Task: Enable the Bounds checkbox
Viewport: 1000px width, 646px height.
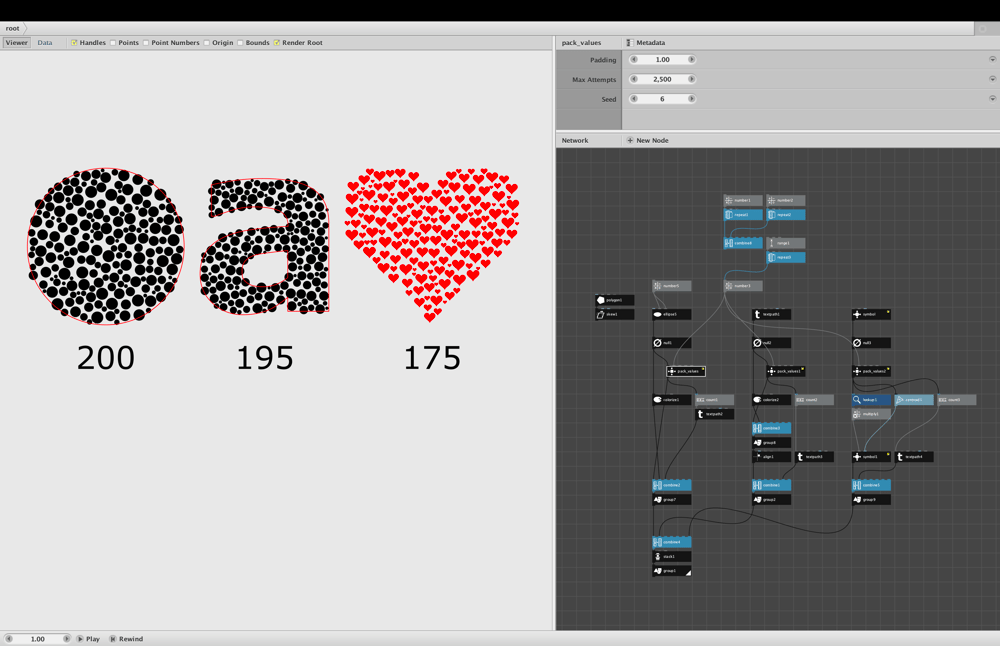Action: click(x=240, y=43)
